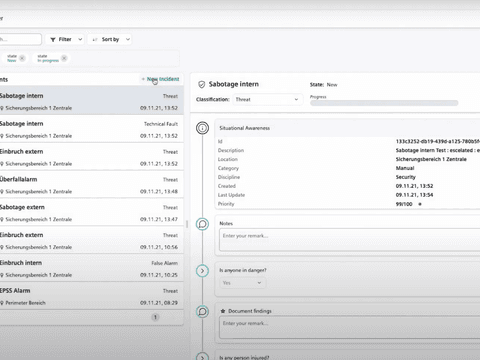Select the Überfallalarm incident

91,185
